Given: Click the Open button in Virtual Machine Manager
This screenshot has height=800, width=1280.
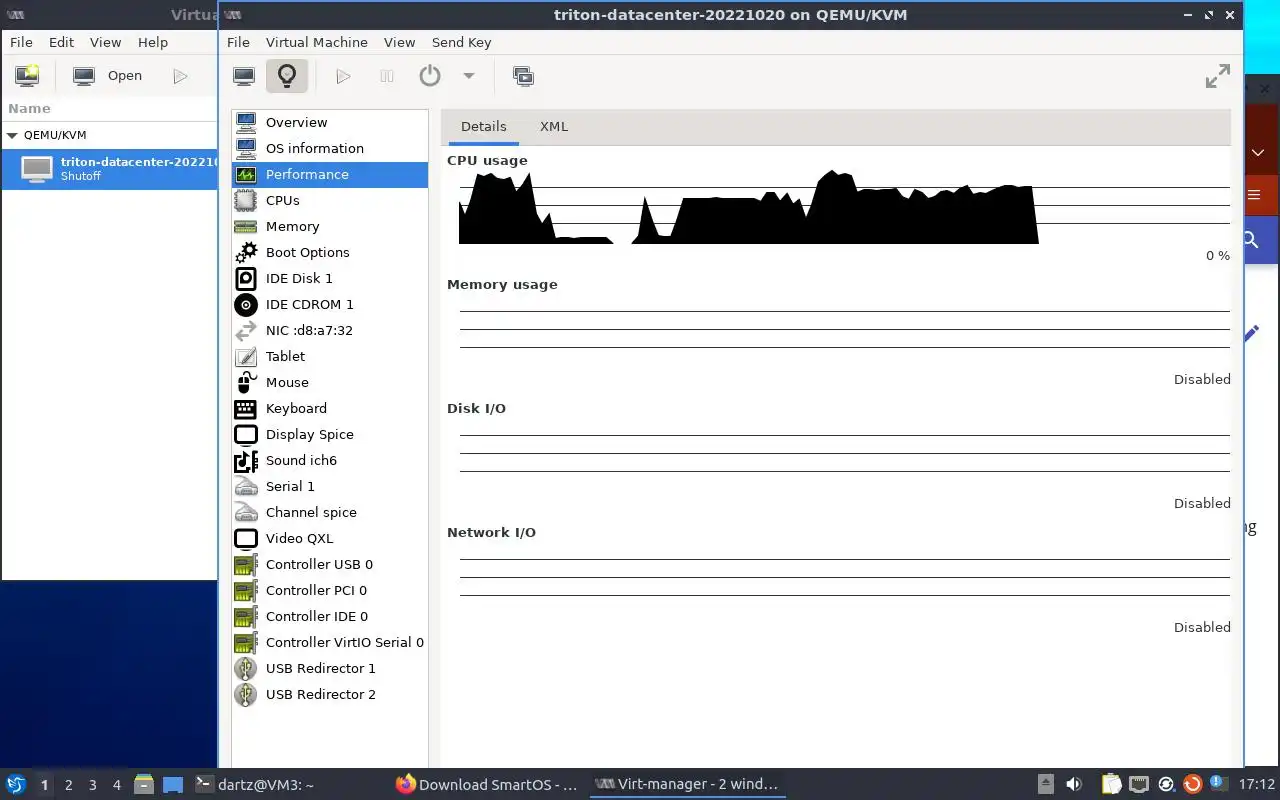Looking at the screenshot, I should (108, 76).
